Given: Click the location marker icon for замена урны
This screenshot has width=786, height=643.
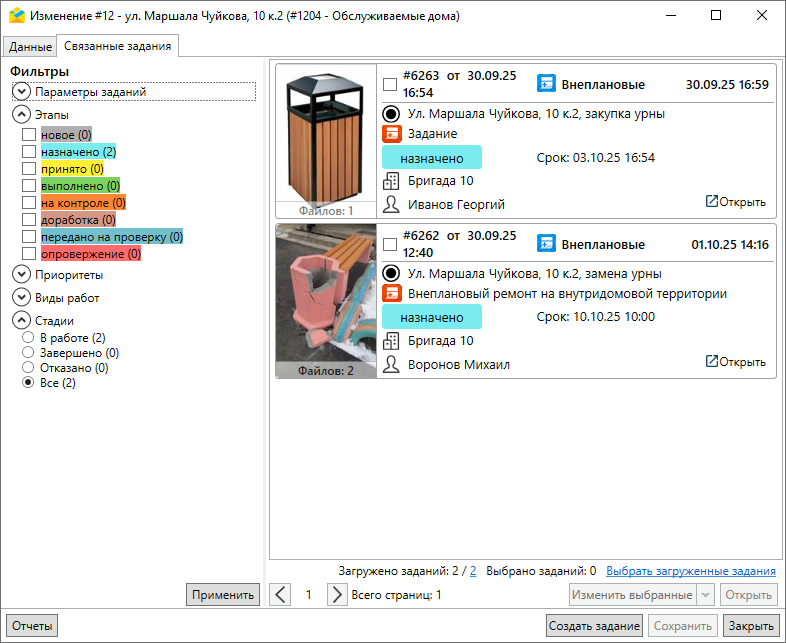Looking at the screenshot, I should [x=391, y=273].
